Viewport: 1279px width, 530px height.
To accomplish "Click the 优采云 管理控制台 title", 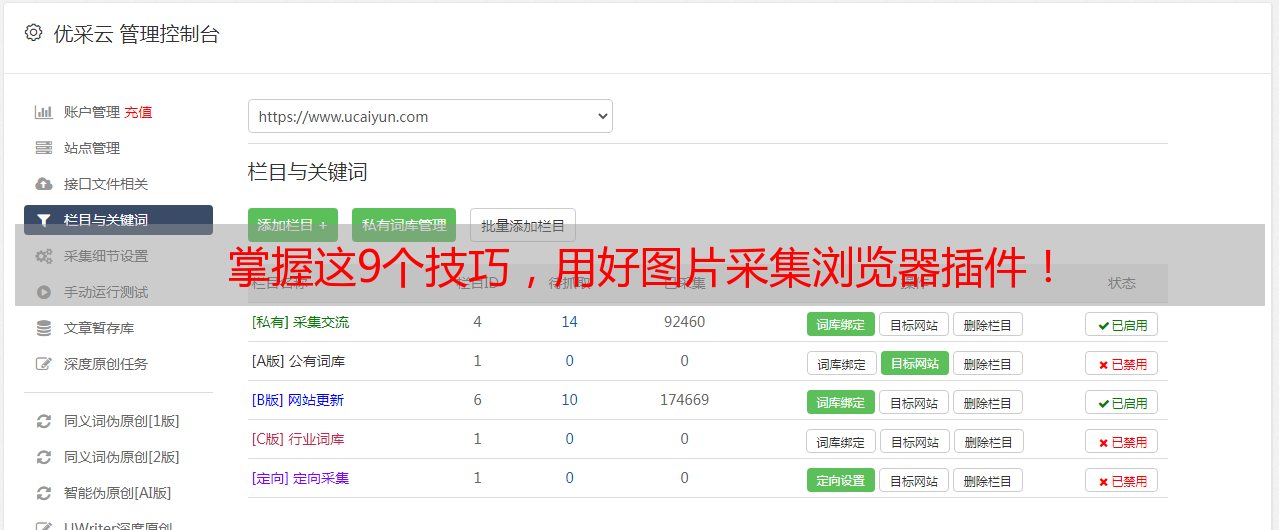I will coord(136,34).
